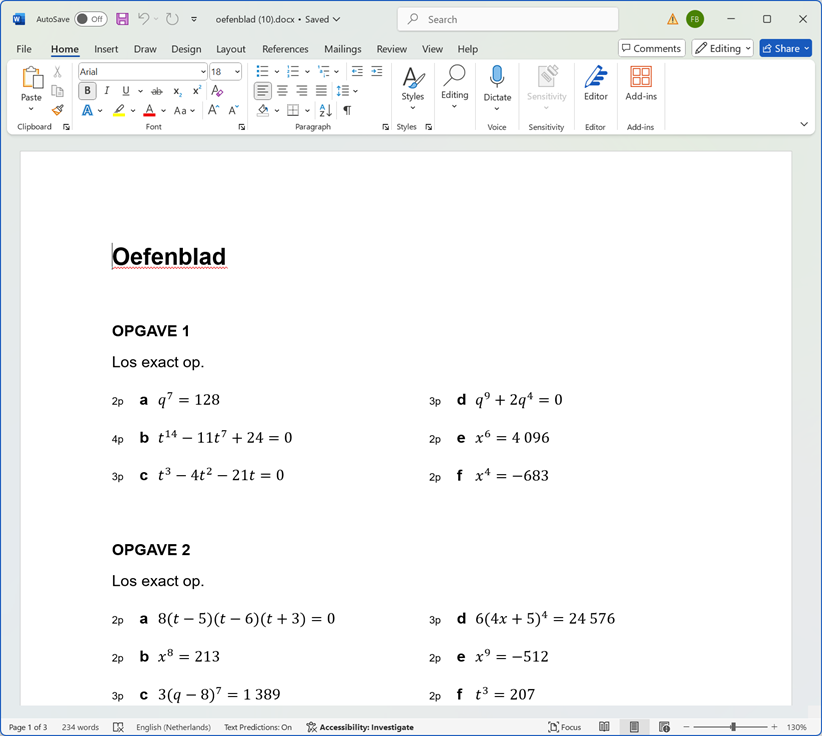This screenshot has width=822, height=736.
Task: Switch to the Draw tab
Action: click(145, 49)
